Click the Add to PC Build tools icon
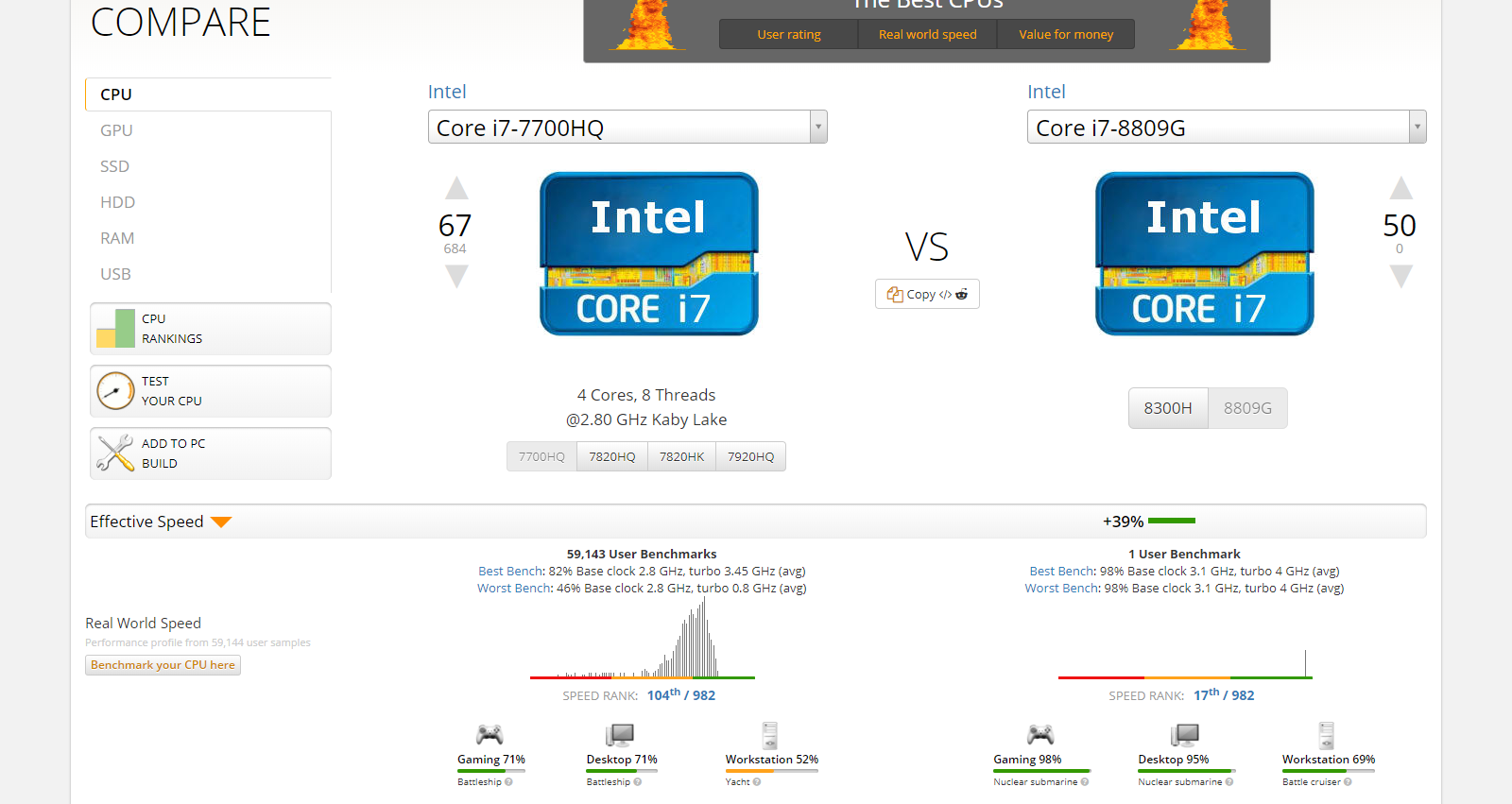The width and height of the screenshot is (1512, 804). pyautogui.click(x=115, y=453)
